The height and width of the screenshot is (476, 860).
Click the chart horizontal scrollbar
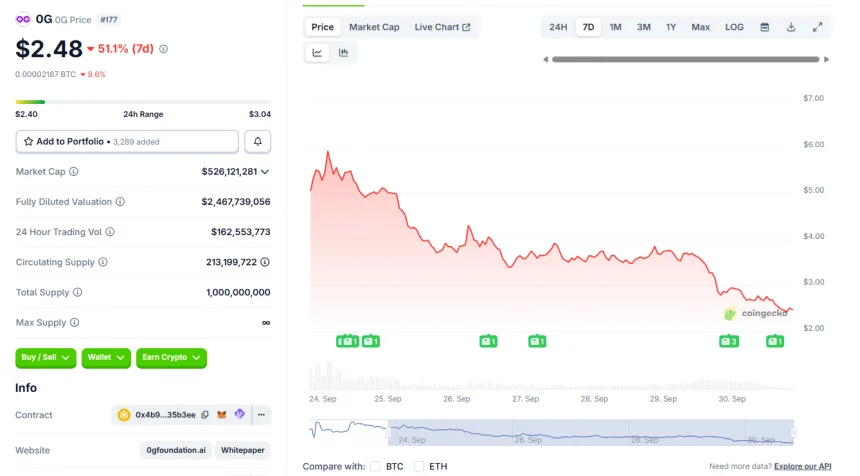click(x=686, y=59)
